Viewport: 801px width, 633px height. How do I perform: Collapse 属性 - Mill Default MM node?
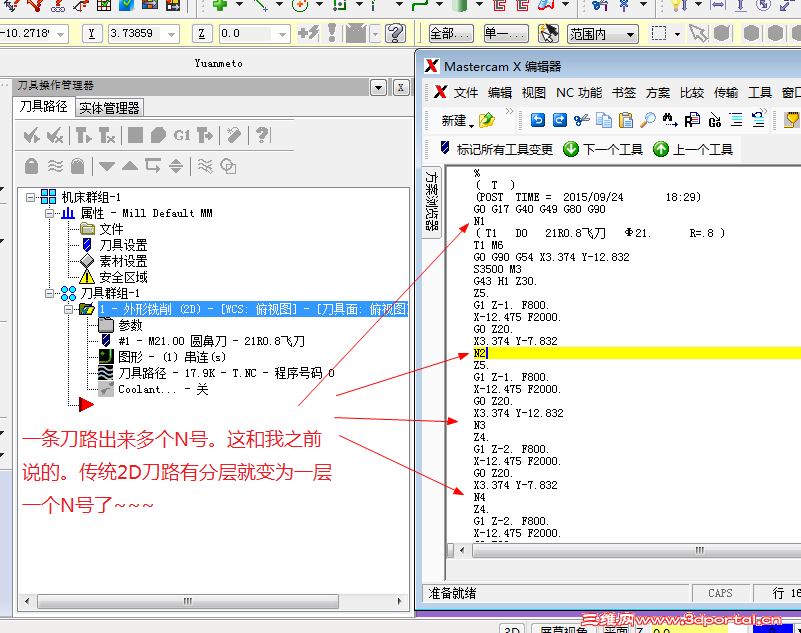[50, 213]
